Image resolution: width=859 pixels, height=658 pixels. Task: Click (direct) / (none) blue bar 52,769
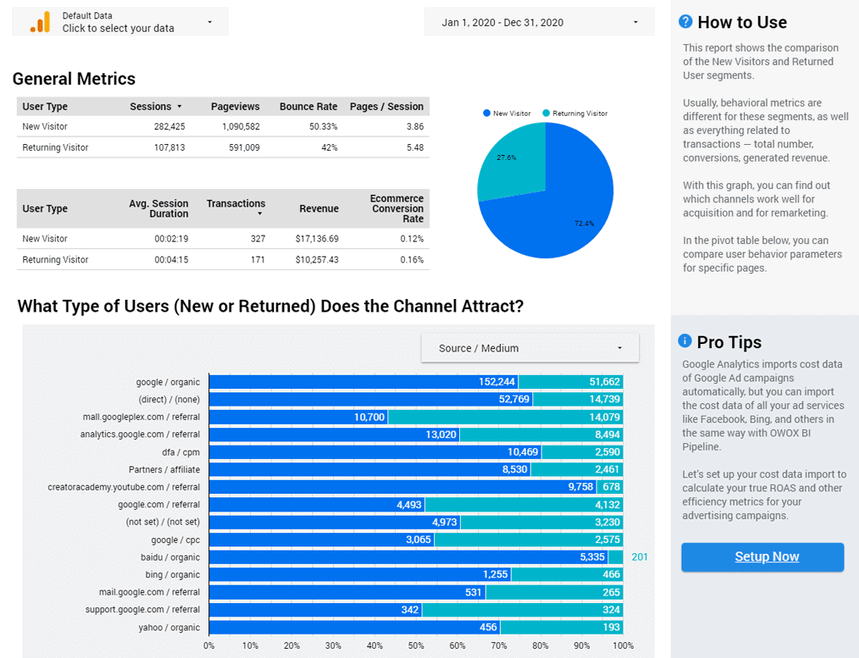coord(371,399)
